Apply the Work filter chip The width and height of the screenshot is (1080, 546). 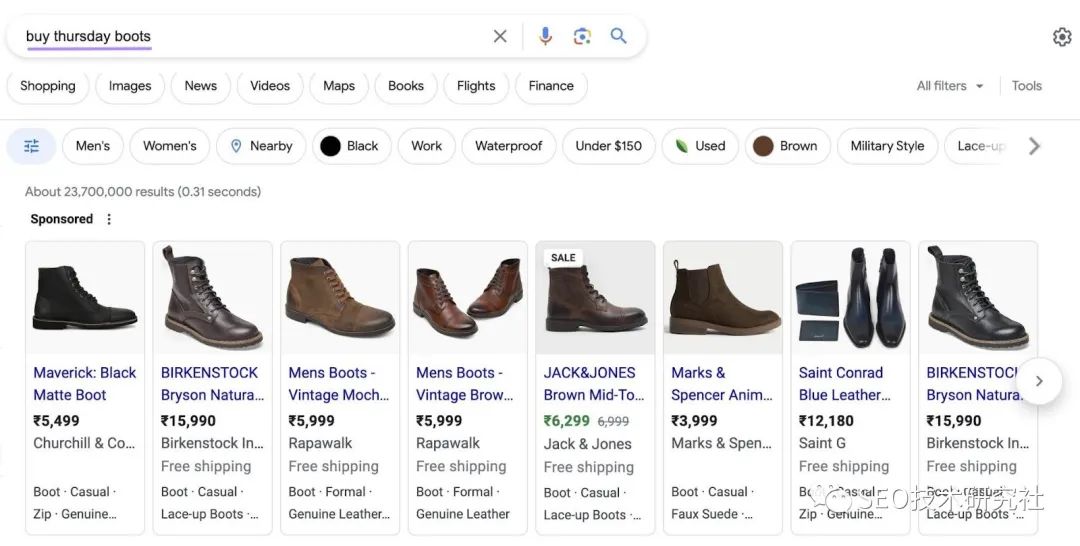[x=426, y=146]
